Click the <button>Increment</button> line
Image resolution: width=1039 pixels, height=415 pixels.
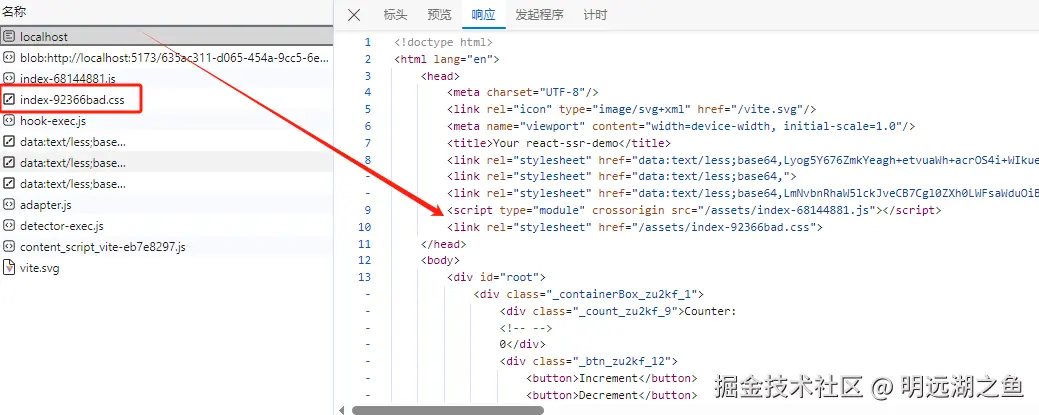pyautogui.click(x=612, y=378)
